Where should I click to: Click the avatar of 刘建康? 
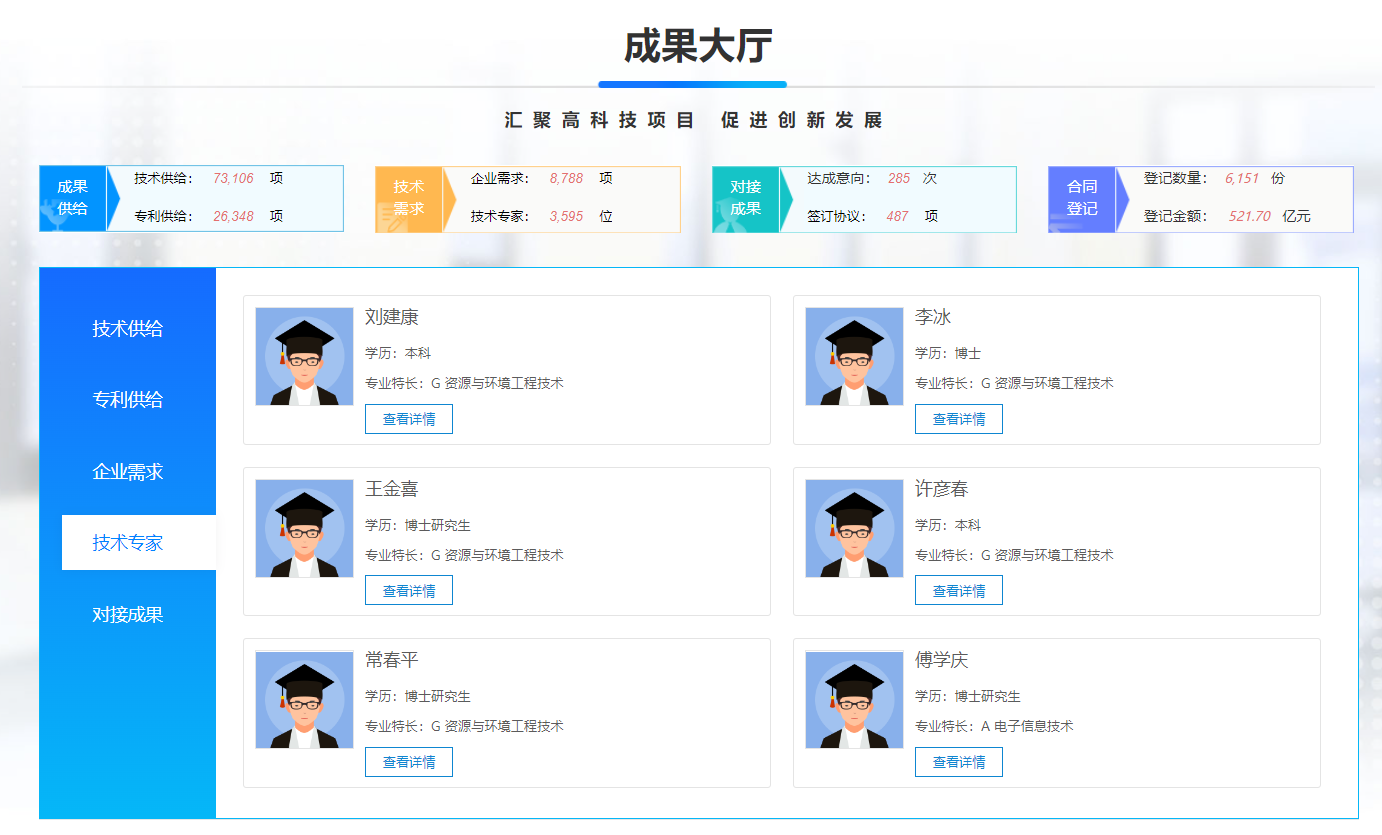(305, 356)
